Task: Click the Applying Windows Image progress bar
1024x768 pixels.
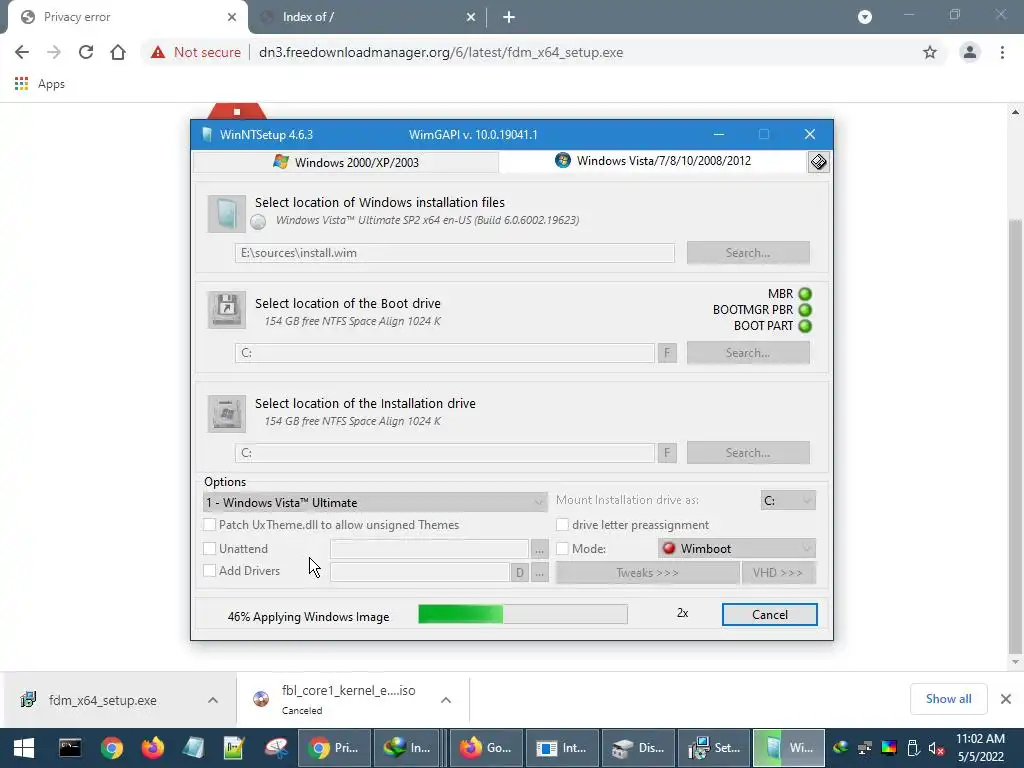Action: pyautogui.click(x=523, y=614)
